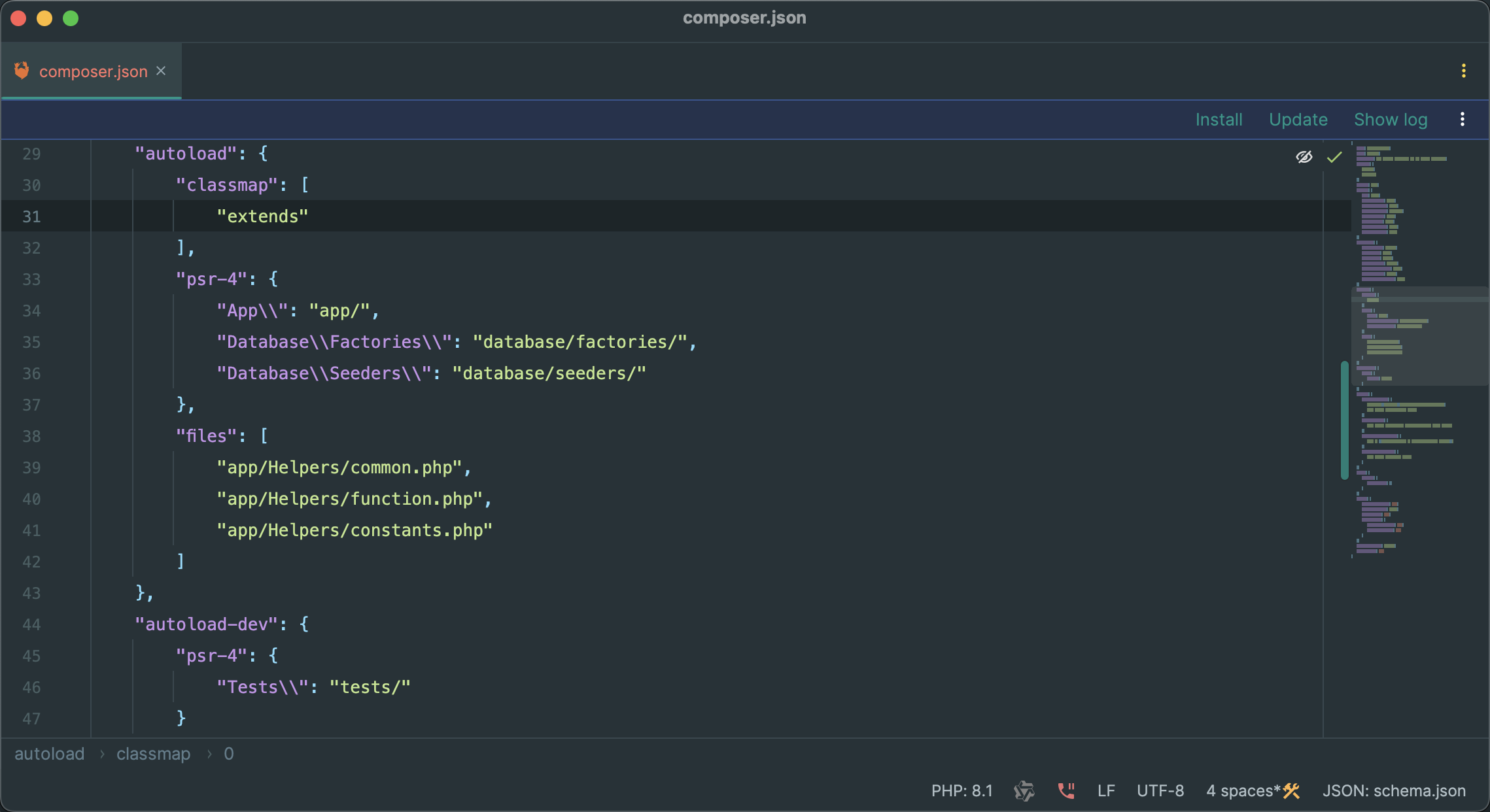Image resolution: width=1490 pixels, height=812 pixels.
Task: Toggle the reader mode eye icon
Action: [x=1304, y=157]
